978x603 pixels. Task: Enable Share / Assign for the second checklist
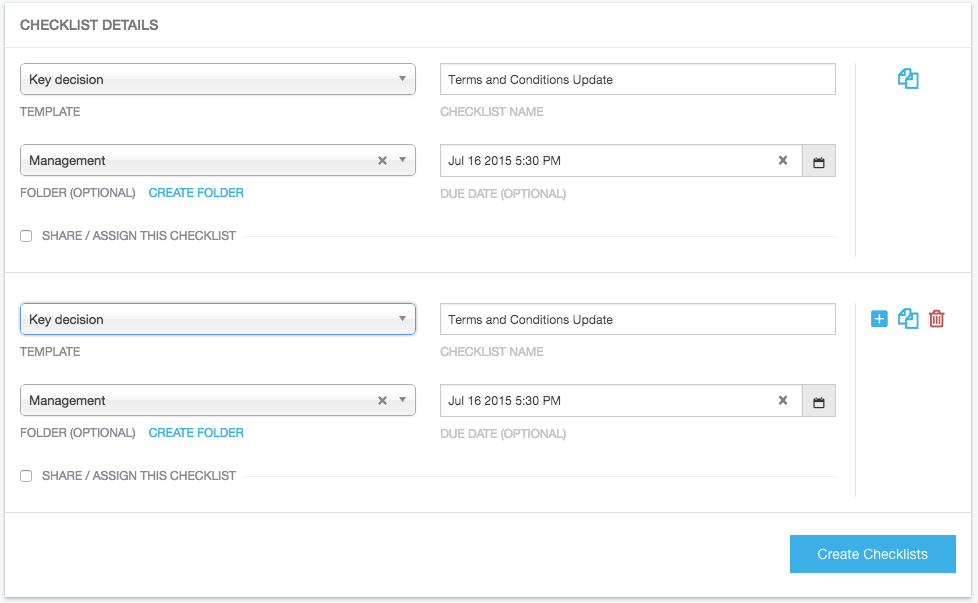pos(27,476)
